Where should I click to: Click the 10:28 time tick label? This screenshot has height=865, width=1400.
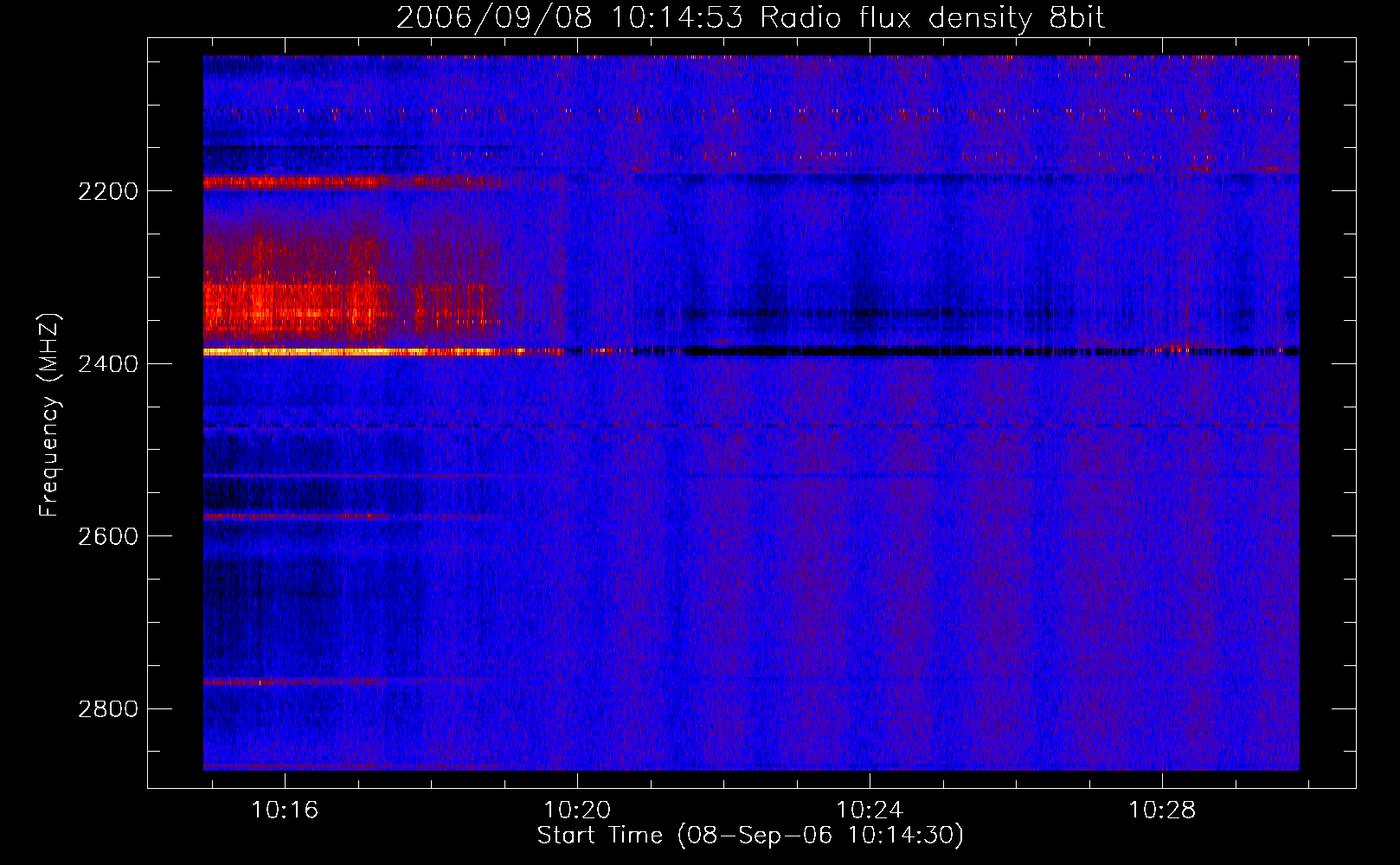[x=1162, y=810]
